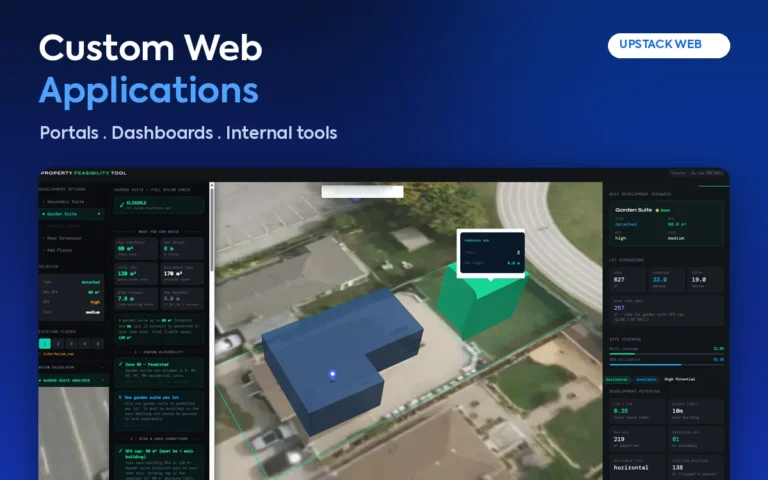Click the buildable type horizontal card
Screen dimensions: 768x480
tap(637, 468)
